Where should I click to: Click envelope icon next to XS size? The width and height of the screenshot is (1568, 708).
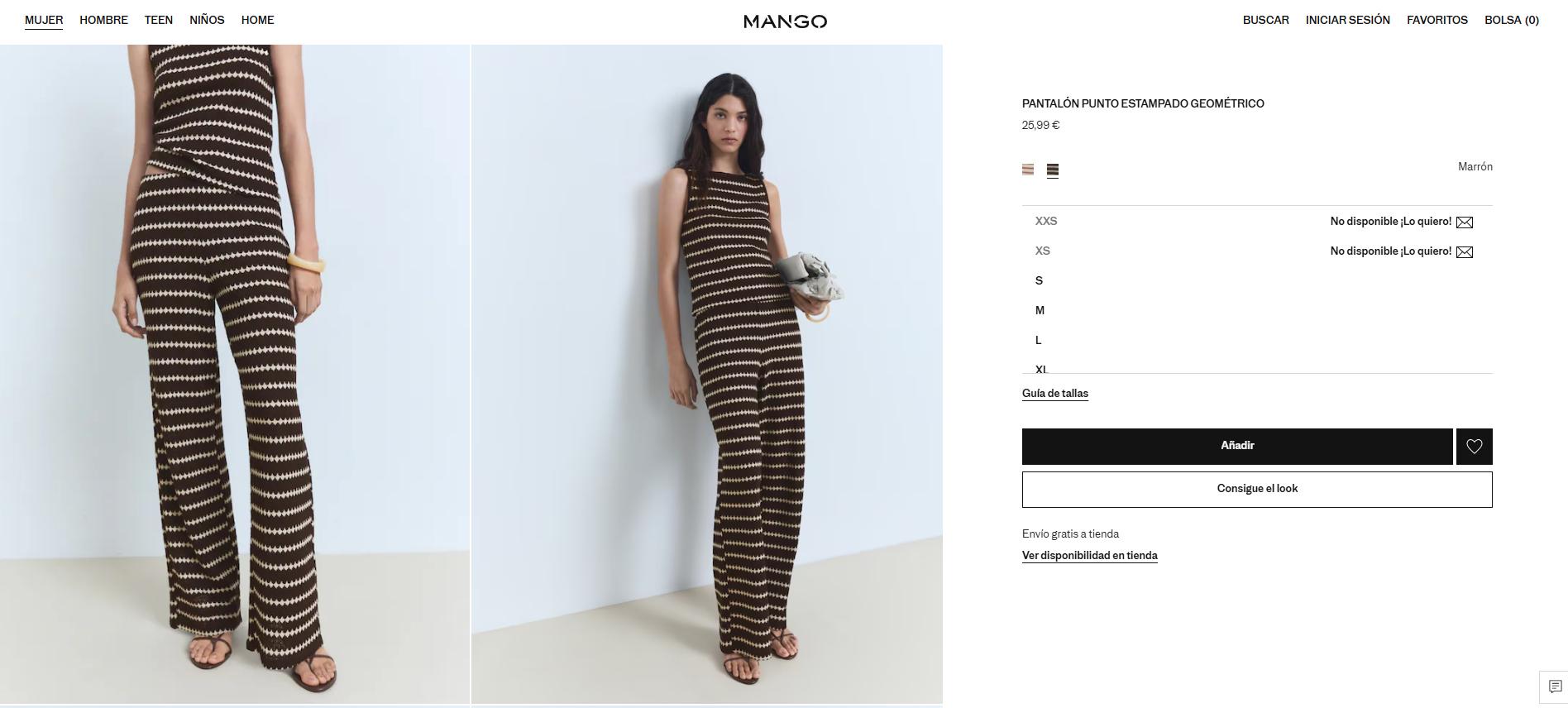(x=1464, y=252)
